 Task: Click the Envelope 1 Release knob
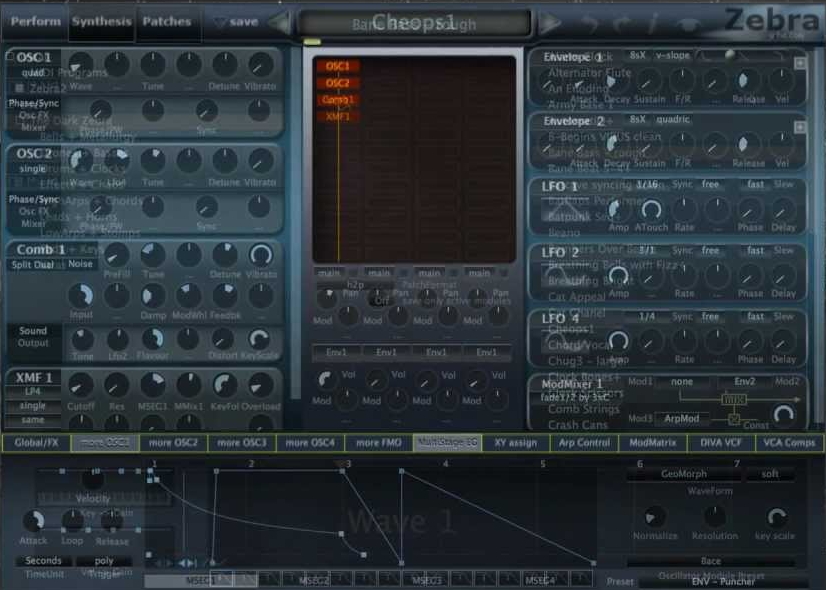point(743,81)
